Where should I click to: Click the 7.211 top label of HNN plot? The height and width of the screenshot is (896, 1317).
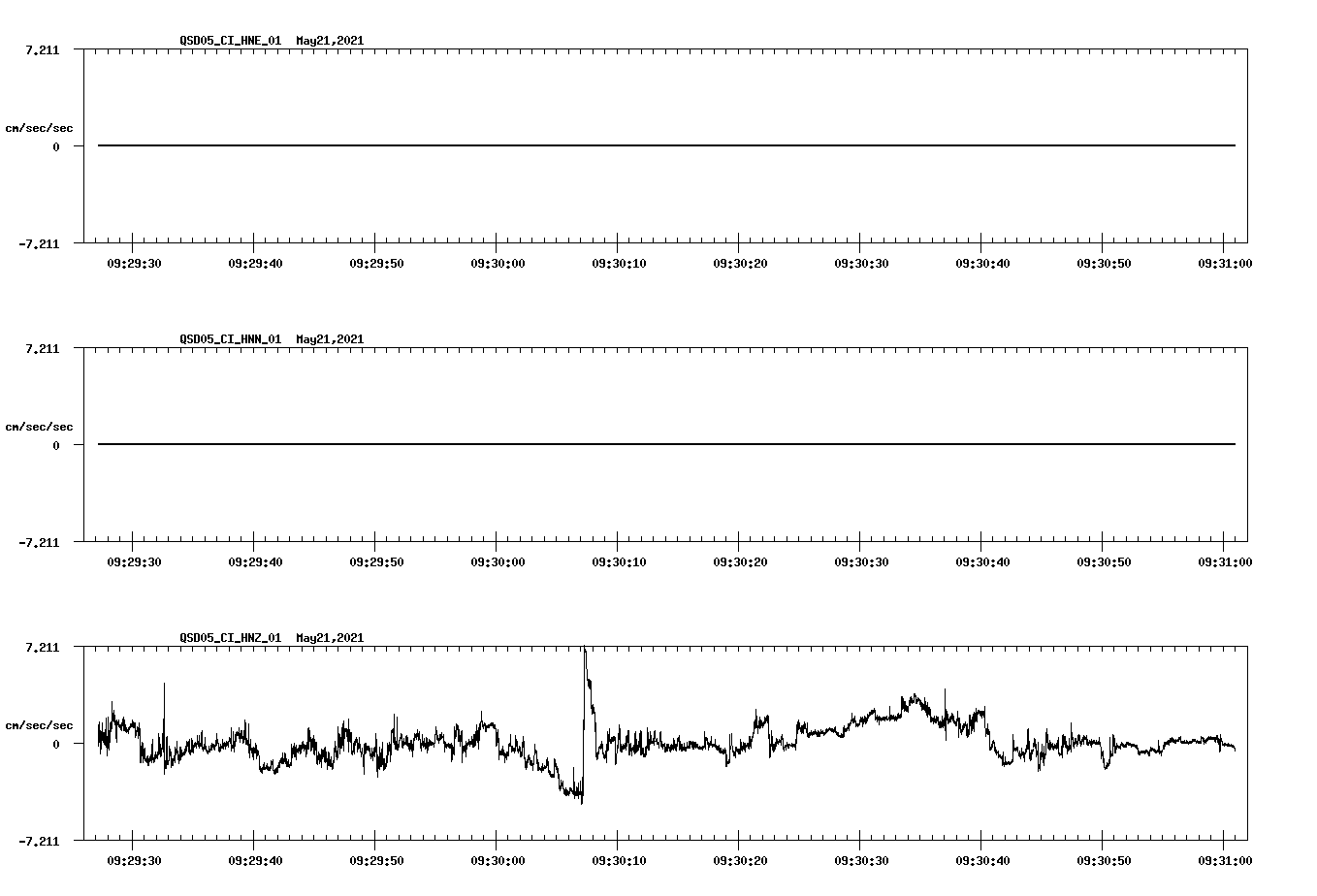[42, 348]
